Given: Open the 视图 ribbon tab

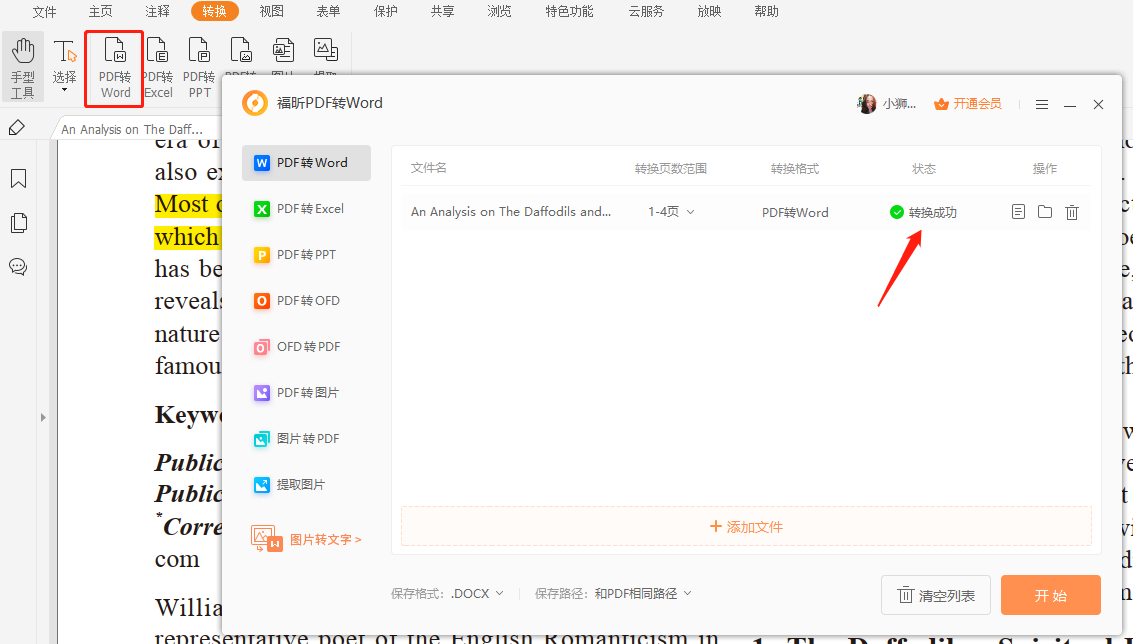Looking at the screenshot, I should tap(272, 12).
